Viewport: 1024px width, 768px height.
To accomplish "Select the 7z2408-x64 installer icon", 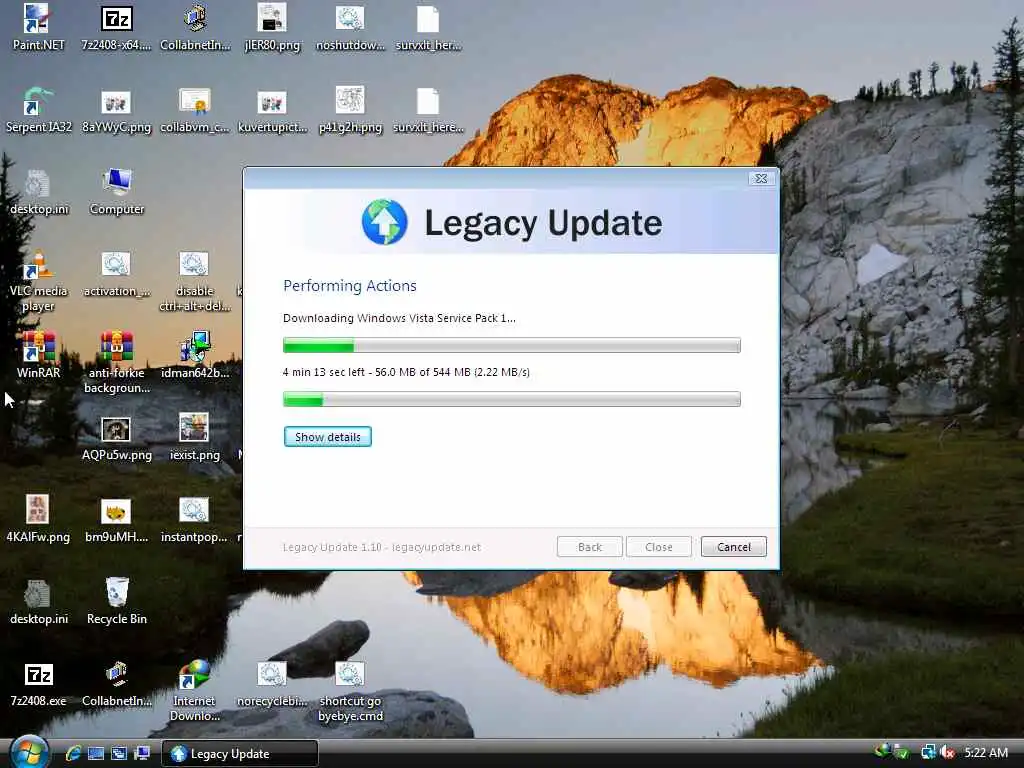I will coord(116,27).
